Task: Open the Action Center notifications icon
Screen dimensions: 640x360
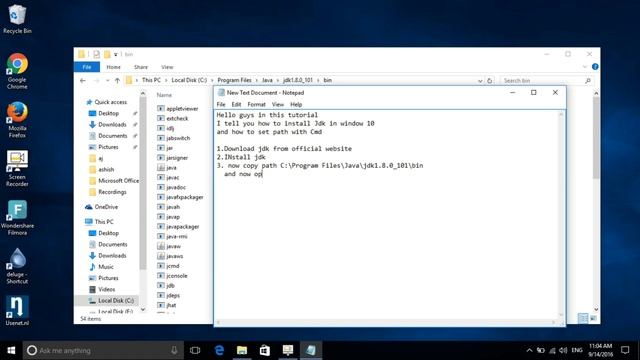Action: [x=625, y=350]
